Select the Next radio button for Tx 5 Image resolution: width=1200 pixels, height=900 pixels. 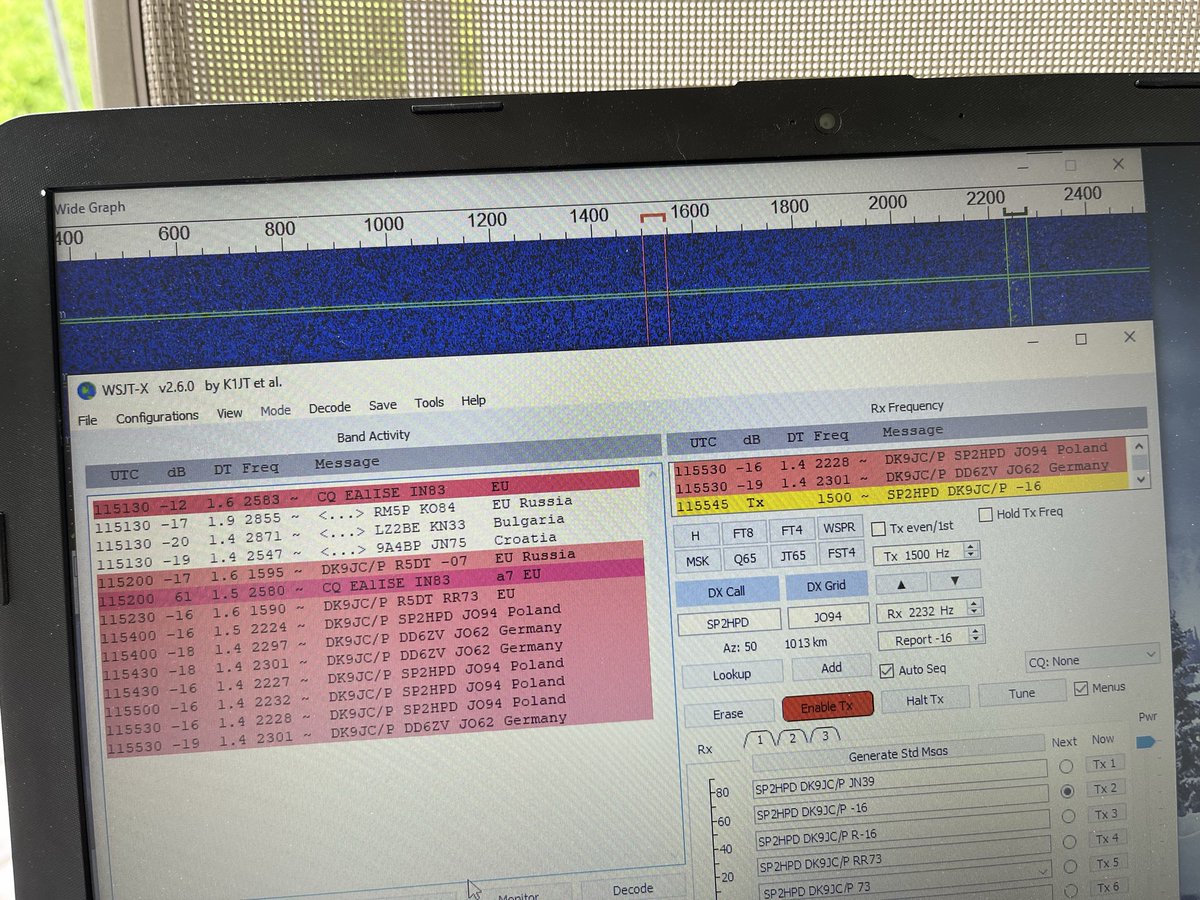coord(1072,864)
